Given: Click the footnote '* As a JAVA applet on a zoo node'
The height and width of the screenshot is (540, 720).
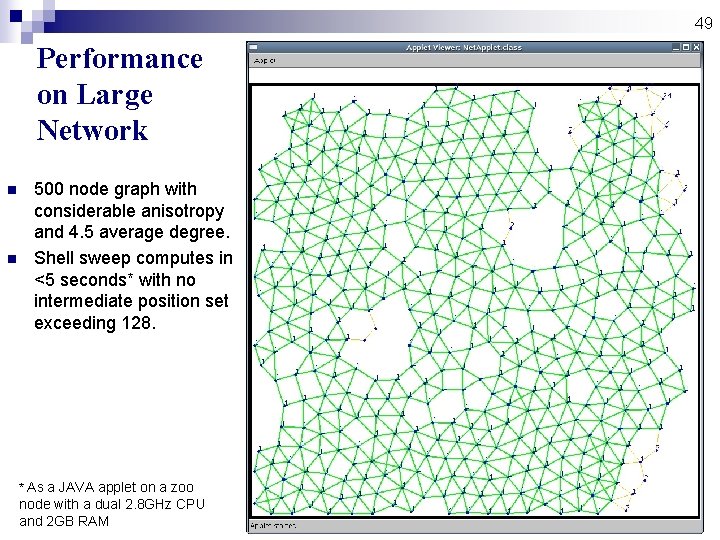Looking at the screenshot, I should (106, 495).
